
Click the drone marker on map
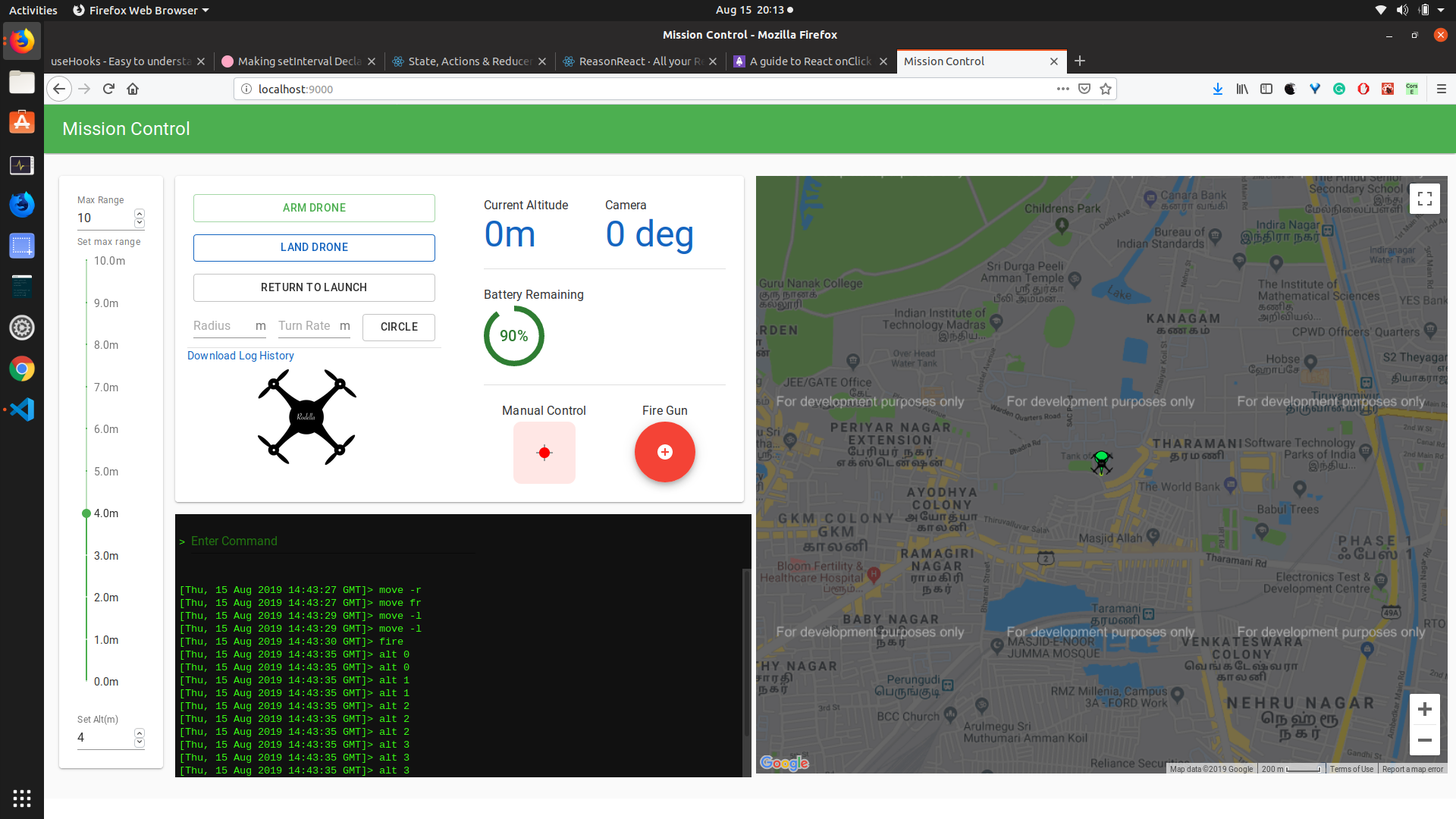click(x=1101, y=462)
